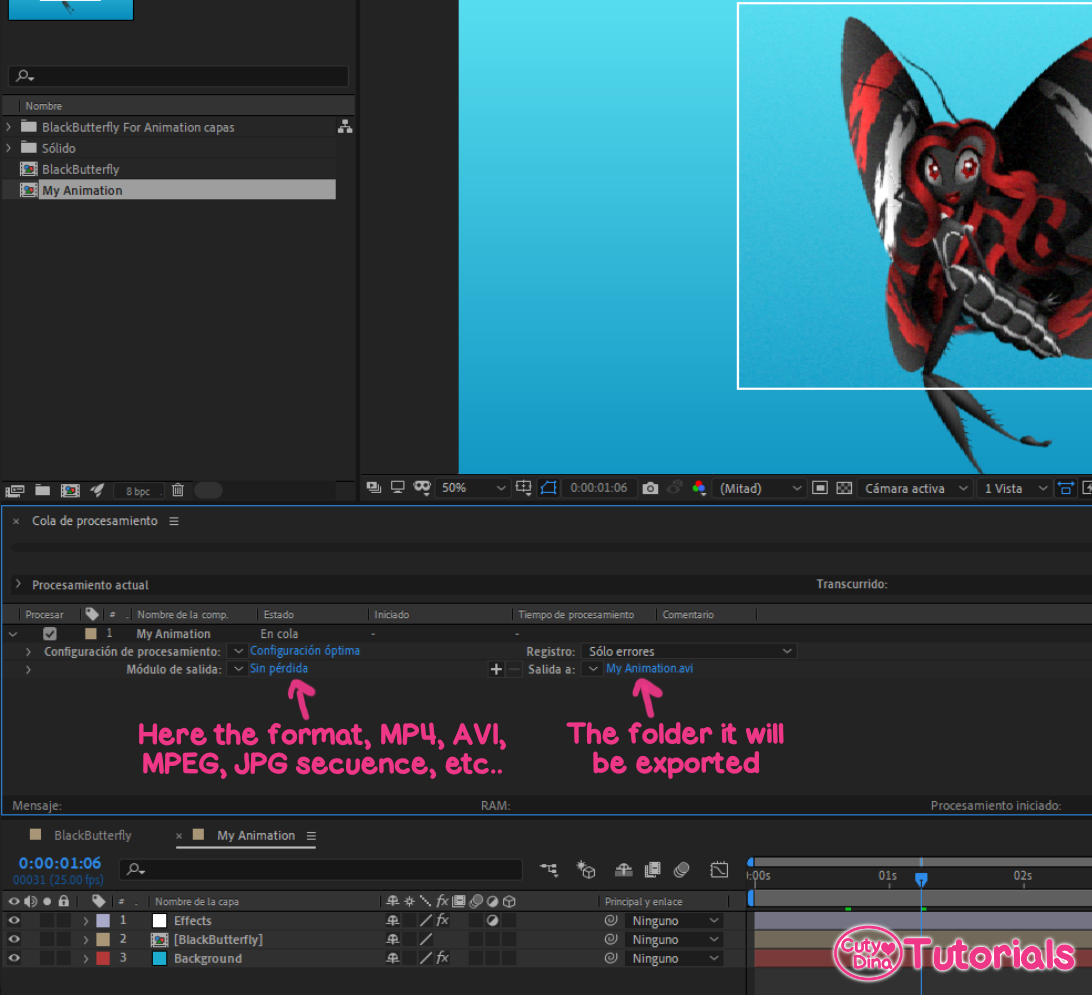Create a new composition from panel footer

click(x=70, y=490)
